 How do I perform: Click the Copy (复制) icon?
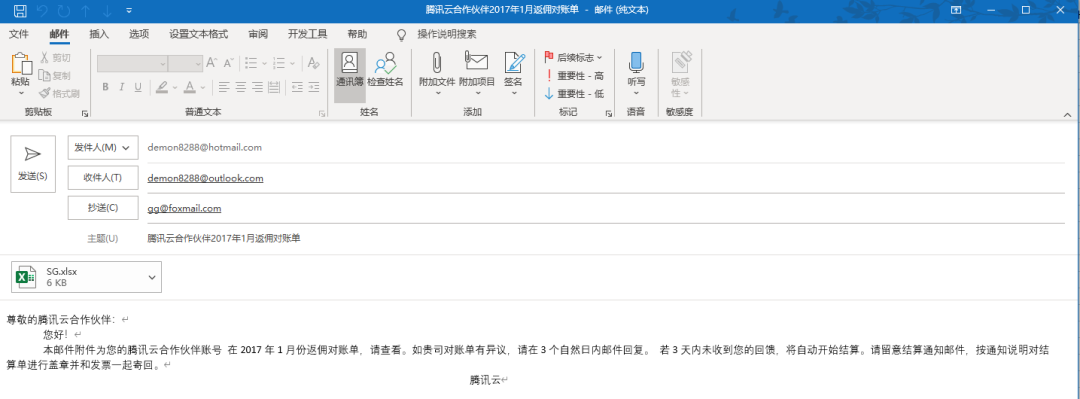45,76
